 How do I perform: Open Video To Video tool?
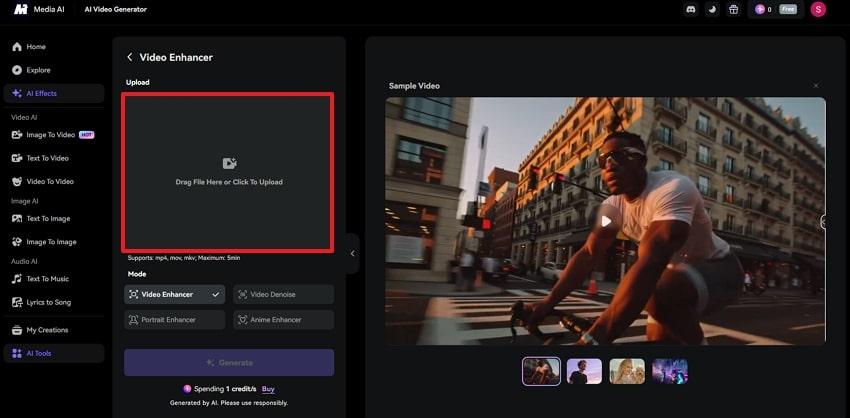(54, 181)
